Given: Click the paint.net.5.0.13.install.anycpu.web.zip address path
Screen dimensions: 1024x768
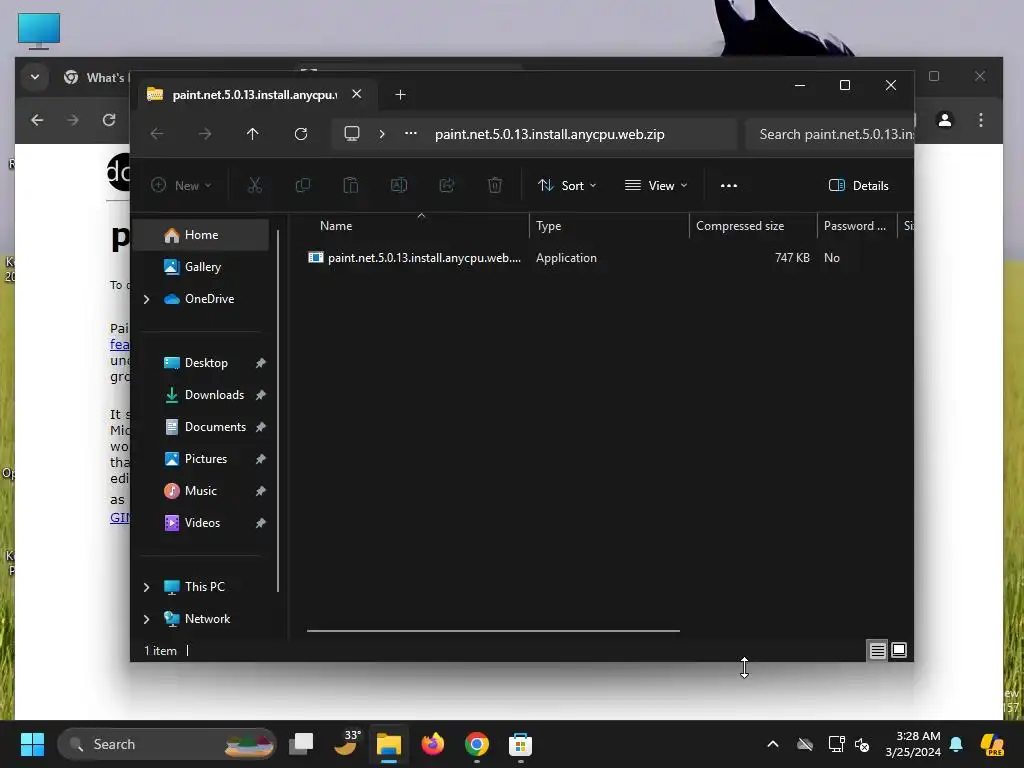Looking at the screenshot, I should coord(550,135).
